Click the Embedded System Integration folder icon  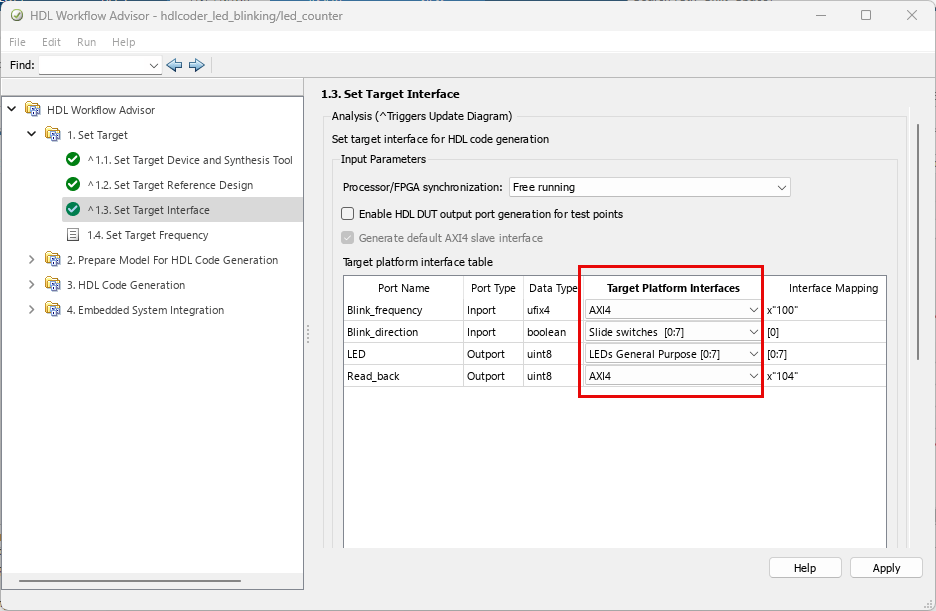coord(53,310)
